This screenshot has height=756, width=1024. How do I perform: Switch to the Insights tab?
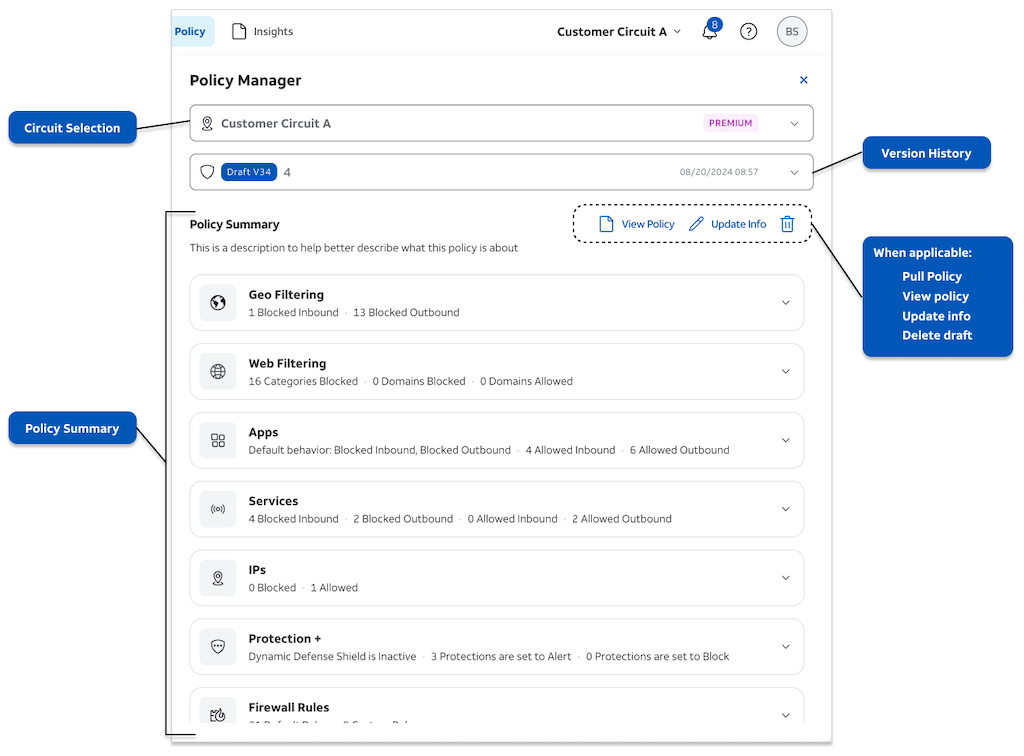pyautogui.click(x=262, y=31)
